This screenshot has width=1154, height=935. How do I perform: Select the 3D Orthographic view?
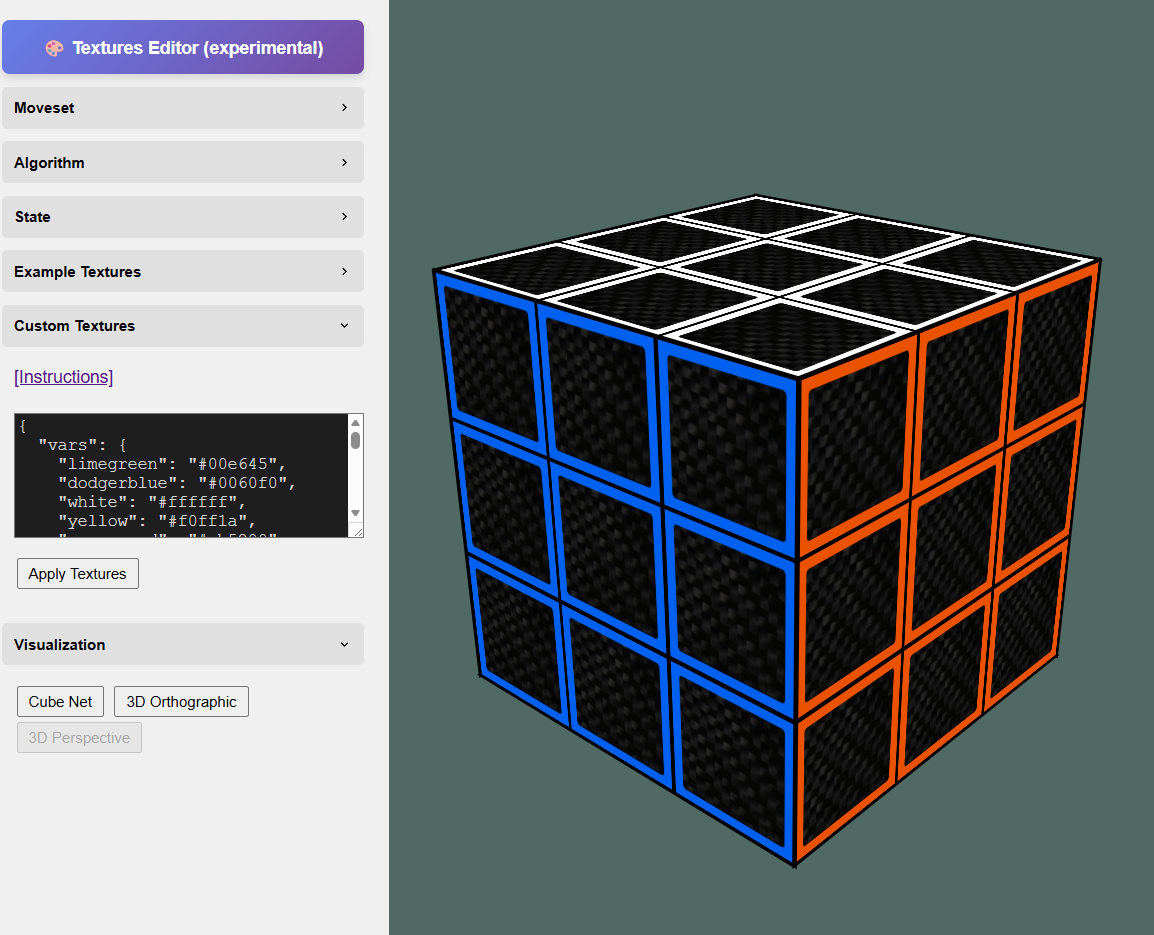tap(181, 702)
